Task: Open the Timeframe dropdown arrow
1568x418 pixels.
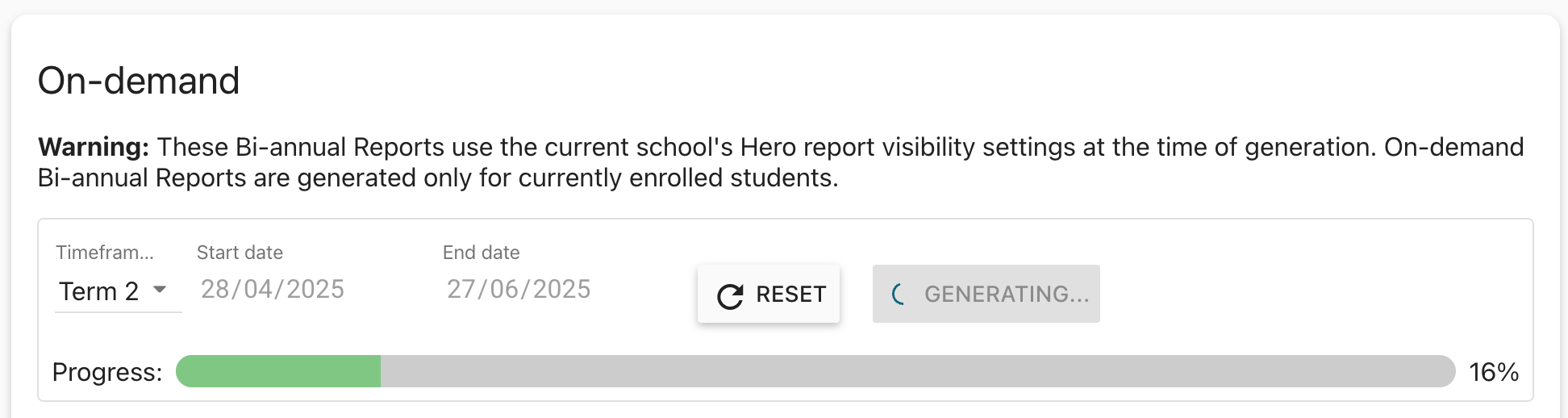Action: pos(160,290)
